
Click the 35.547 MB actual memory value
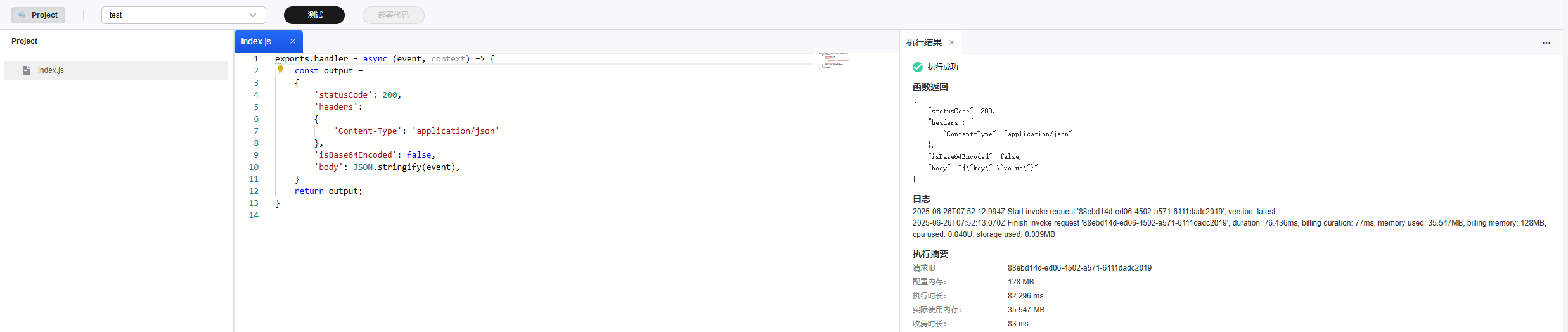pos(1026,310)
